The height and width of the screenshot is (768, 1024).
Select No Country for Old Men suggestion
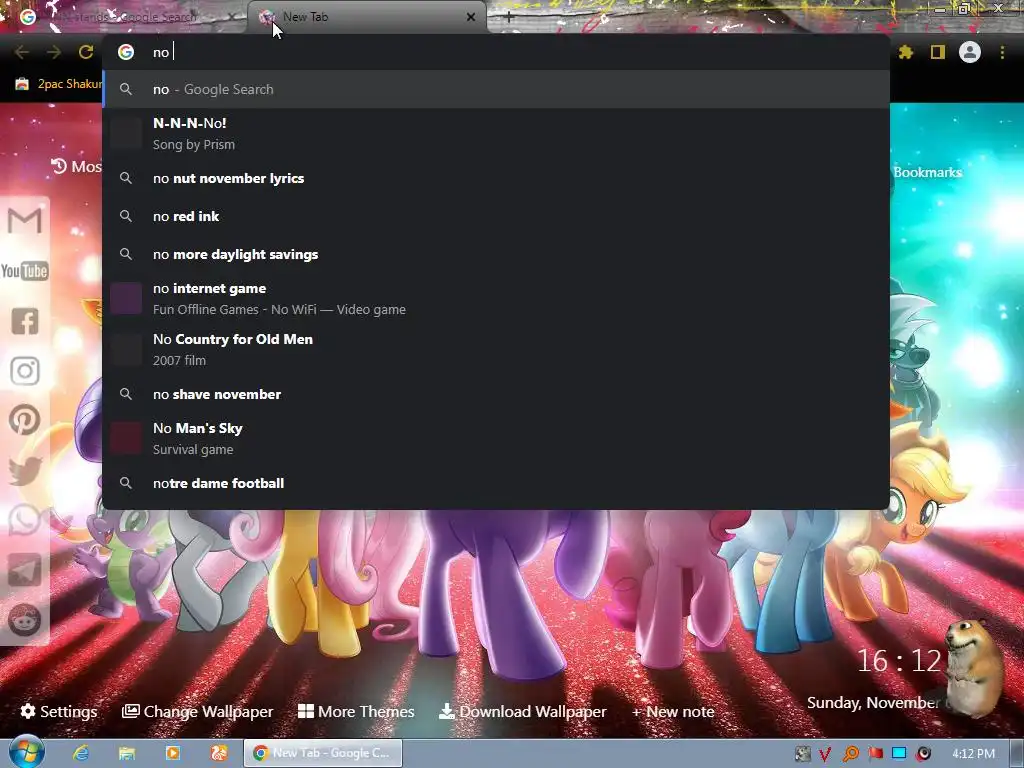(x=496, y=349)
